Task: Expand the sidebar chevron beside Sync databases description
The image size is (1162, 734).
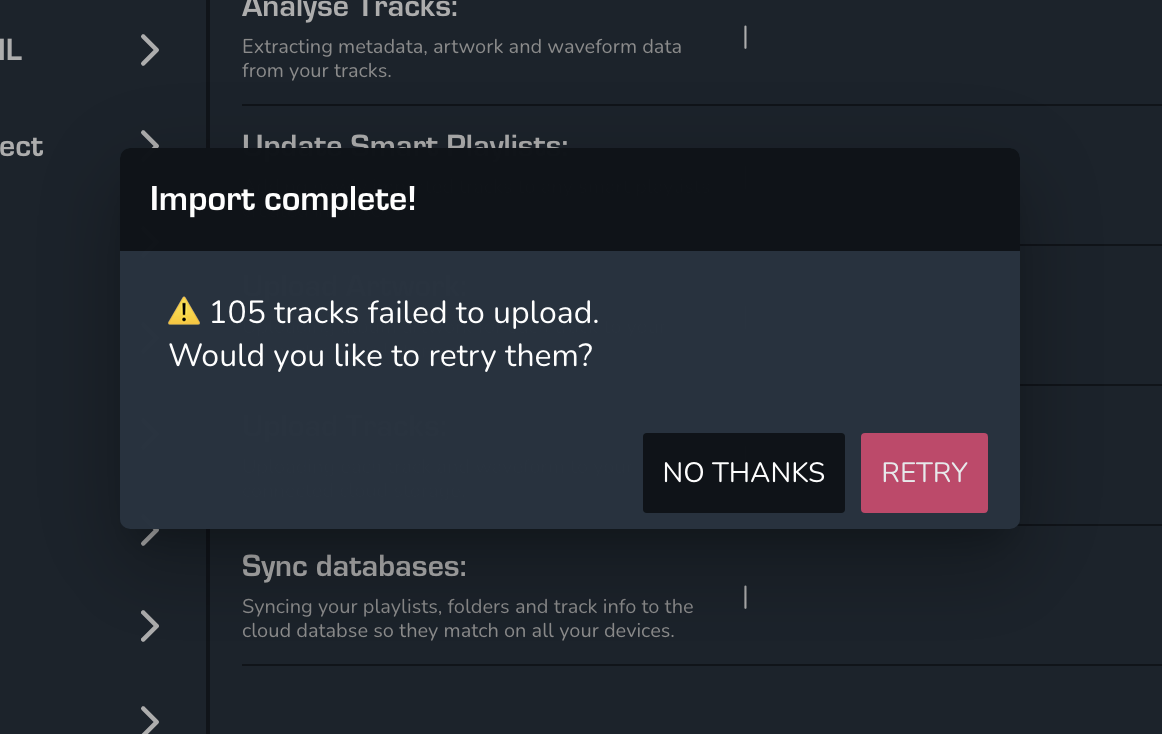Action: (x=150, y=626)
